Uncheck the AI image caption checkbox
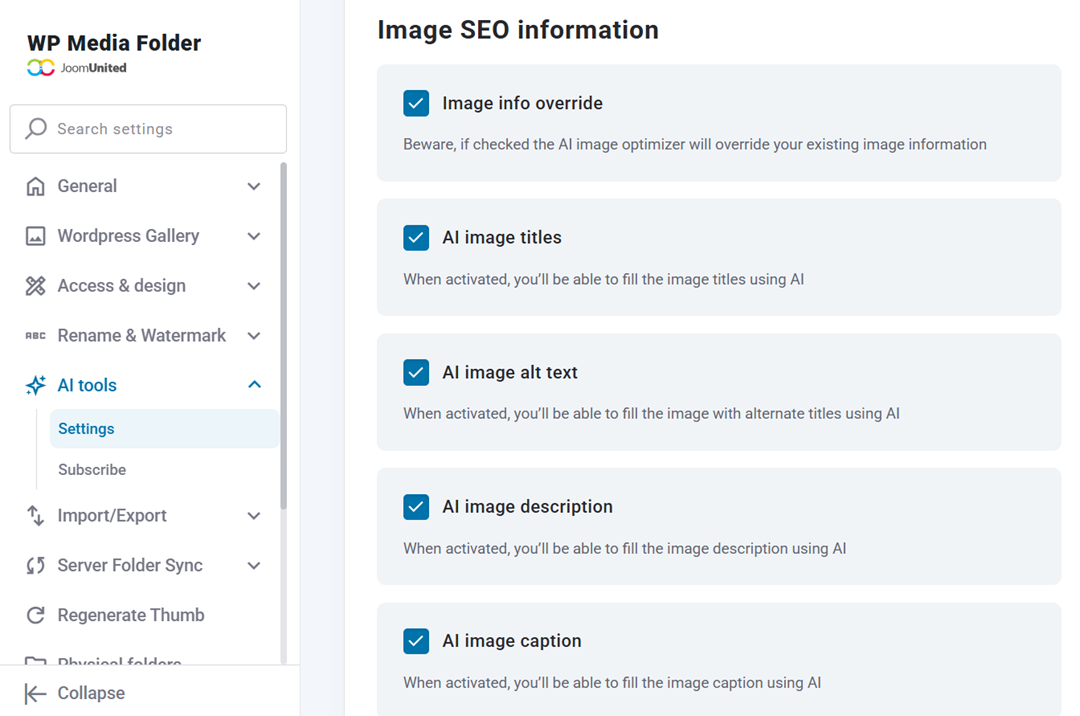The width and height of the screenshot is (1080, 716). tap(416, 641)
